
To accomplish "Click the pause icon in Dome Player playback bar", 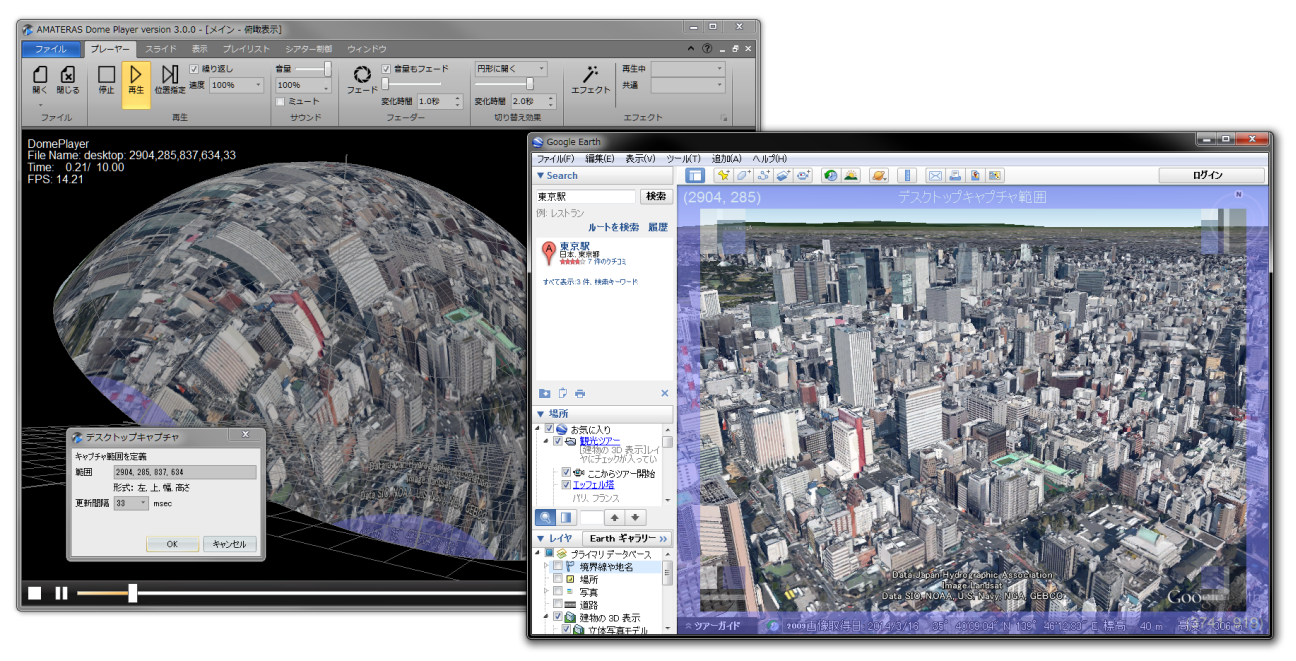I will 61,593.
